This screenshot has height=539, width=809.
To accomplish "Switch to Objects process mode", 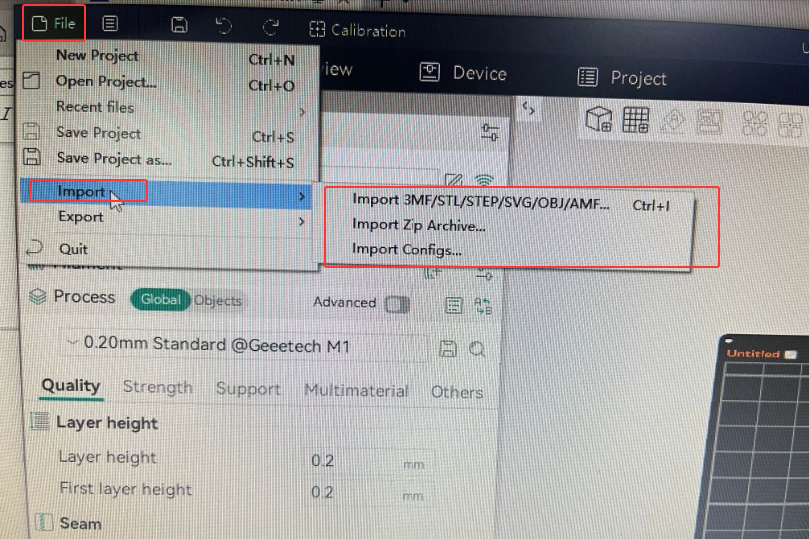I will (218, 300).
